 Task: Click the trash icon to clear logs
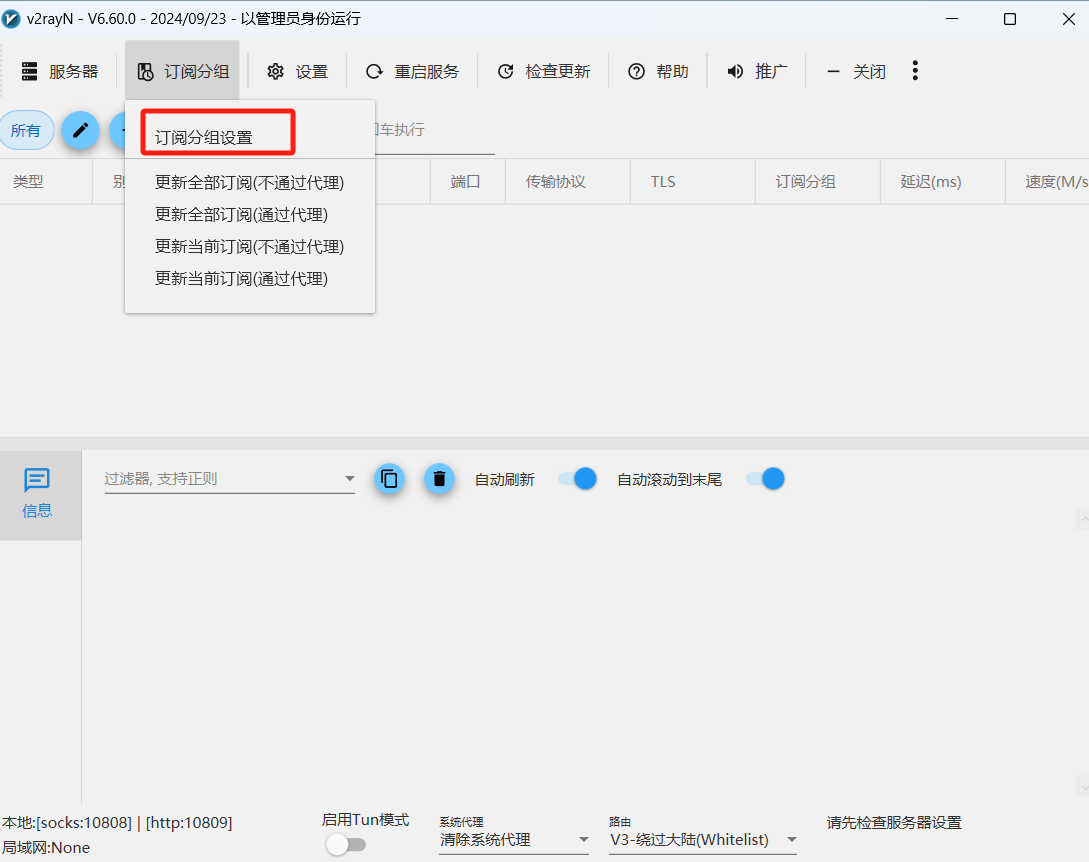click(439, 479)
